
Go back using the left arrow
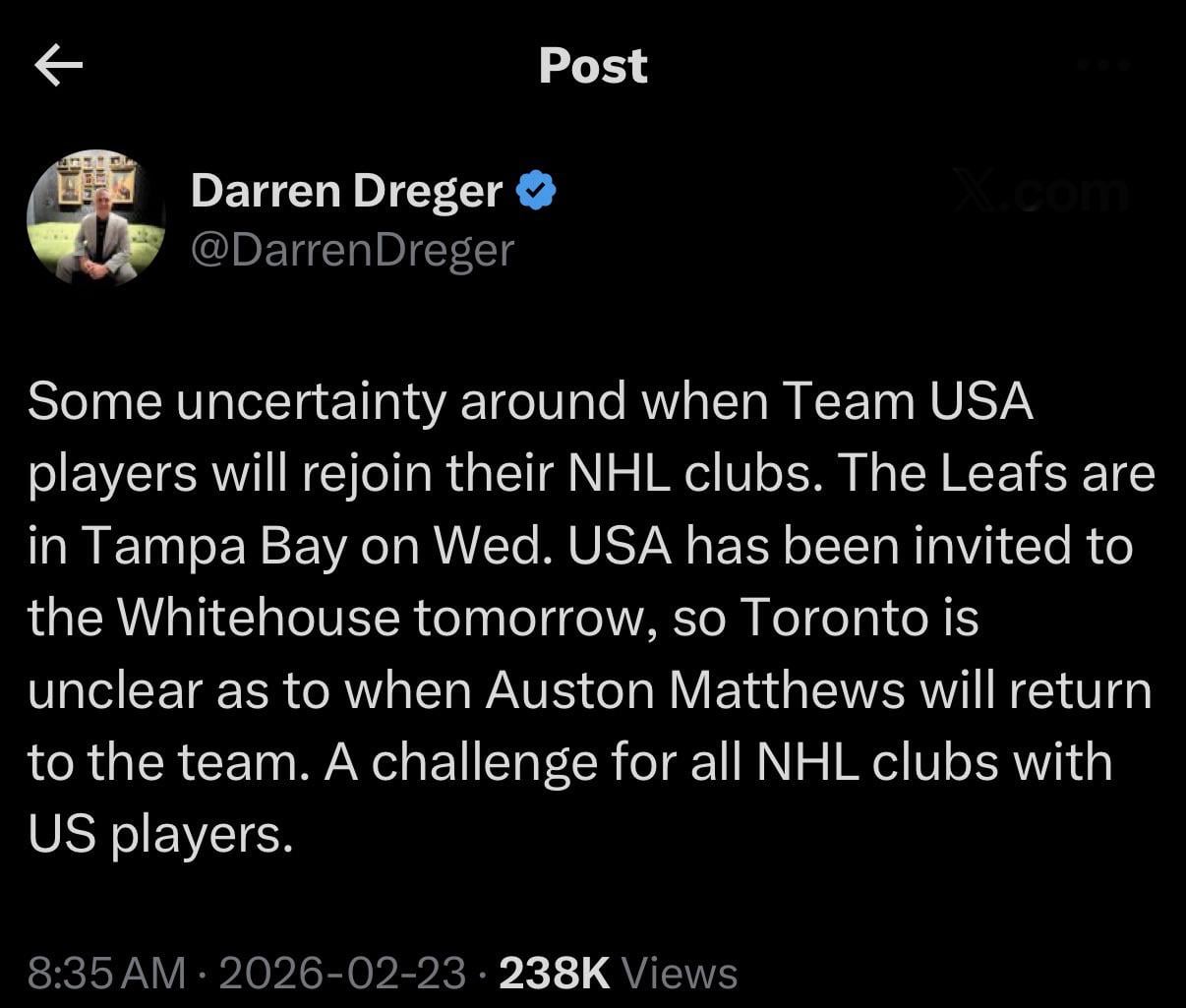pyautogui.click(x=58, y=66)
